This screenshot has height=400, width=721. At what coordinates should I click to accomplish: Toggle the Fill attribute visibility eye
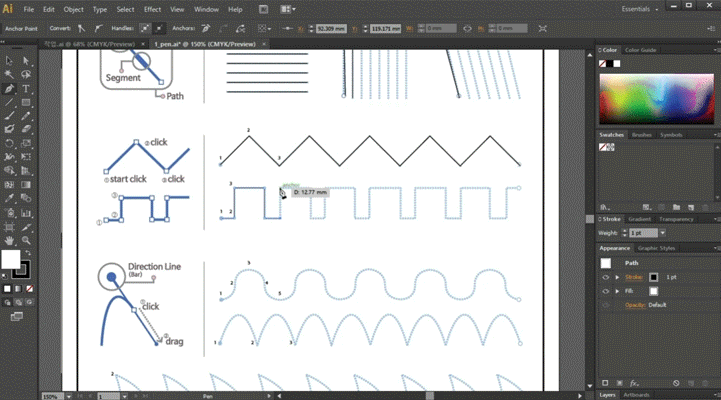click(606, 291)
